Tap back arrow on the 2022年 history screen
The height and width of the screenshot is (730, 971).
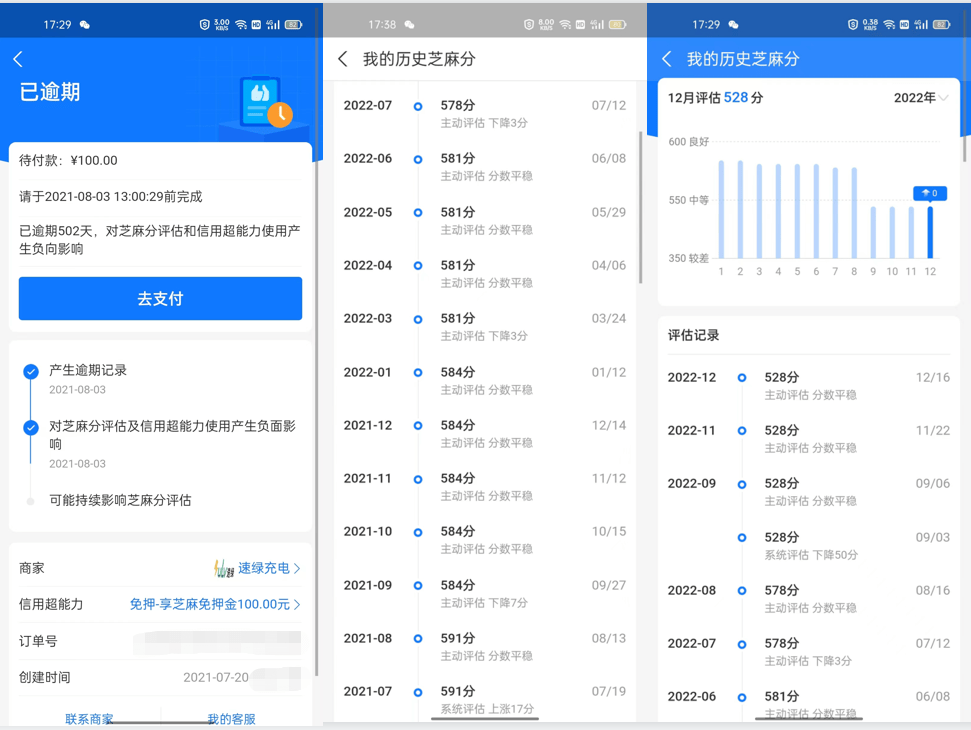click(666, 59)
